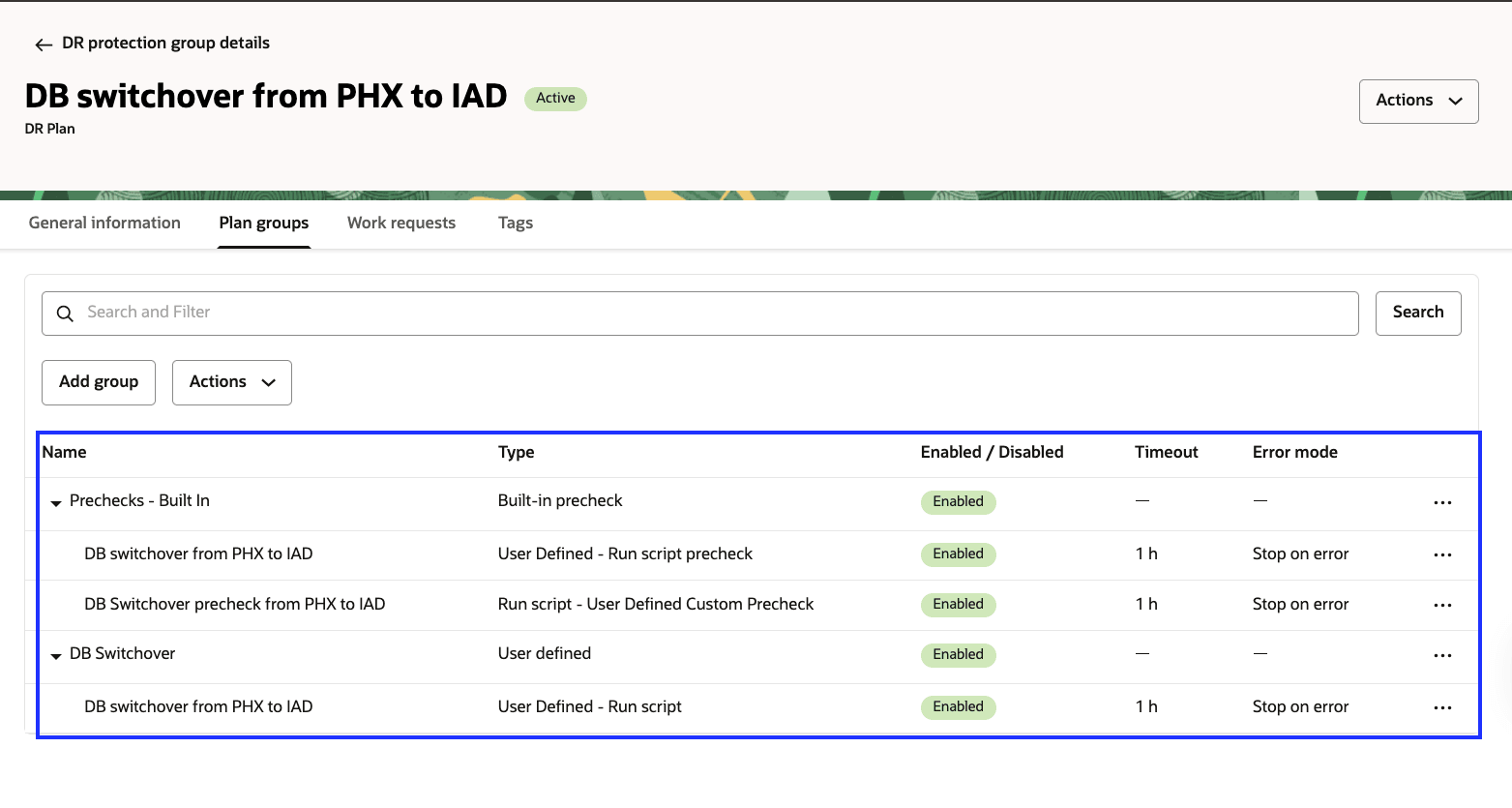
Task: Click the back arrow to DR protection group details
Action: point(44,44)
